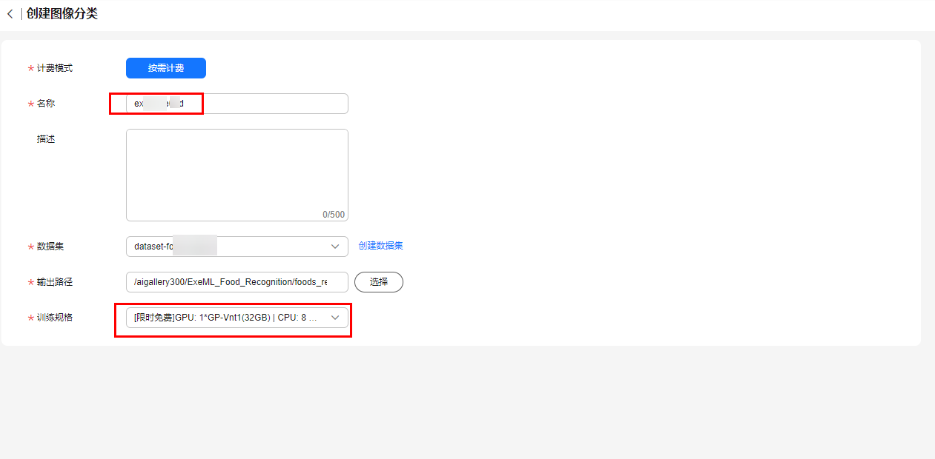
Task: Click the 训练规格 field label
Action: pos(55,318)
